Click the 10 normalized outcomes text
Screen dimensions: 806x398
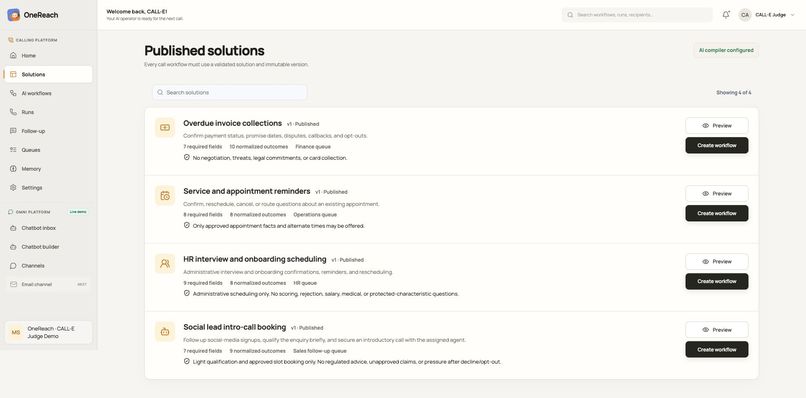click(259, 147)
